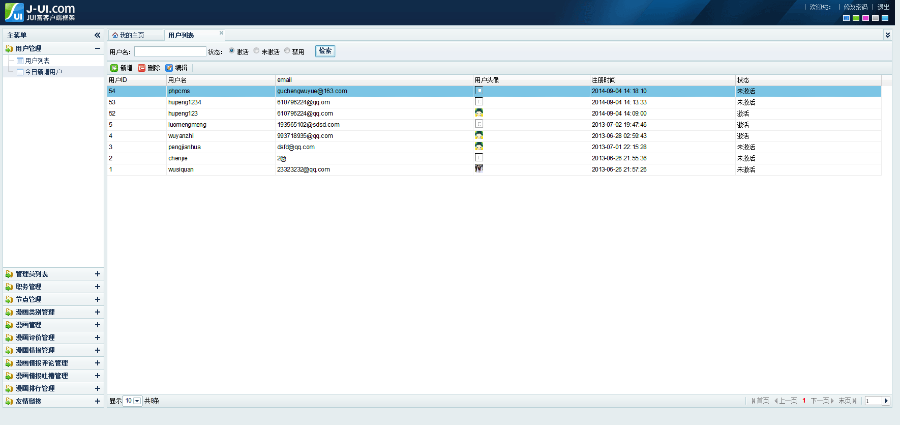900x425 pixels.
Task: Click the green add (新增) toolbar icon
Action: click(114, 68)
